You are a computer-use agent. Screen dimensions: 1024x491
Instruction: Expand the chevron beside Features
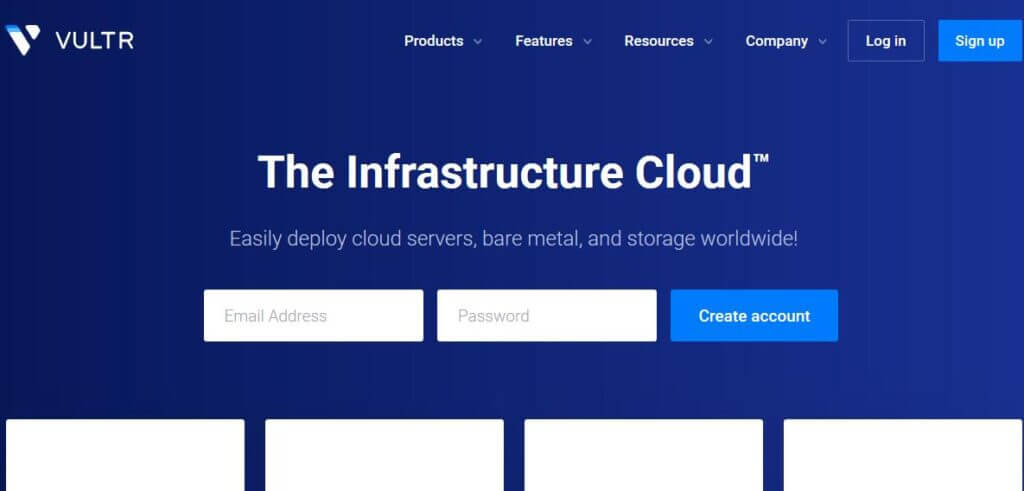point(588,42)
